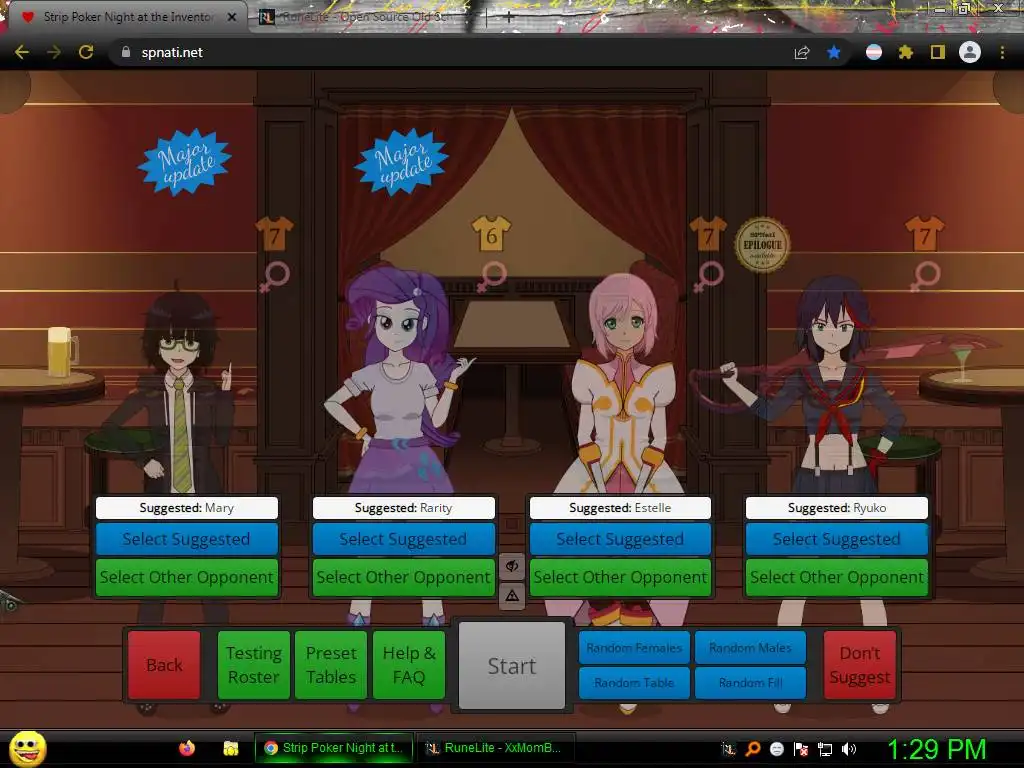1024x768 pixels.
Task: Click Mary's shirt layer count icon
Action: tap(275, 234)
